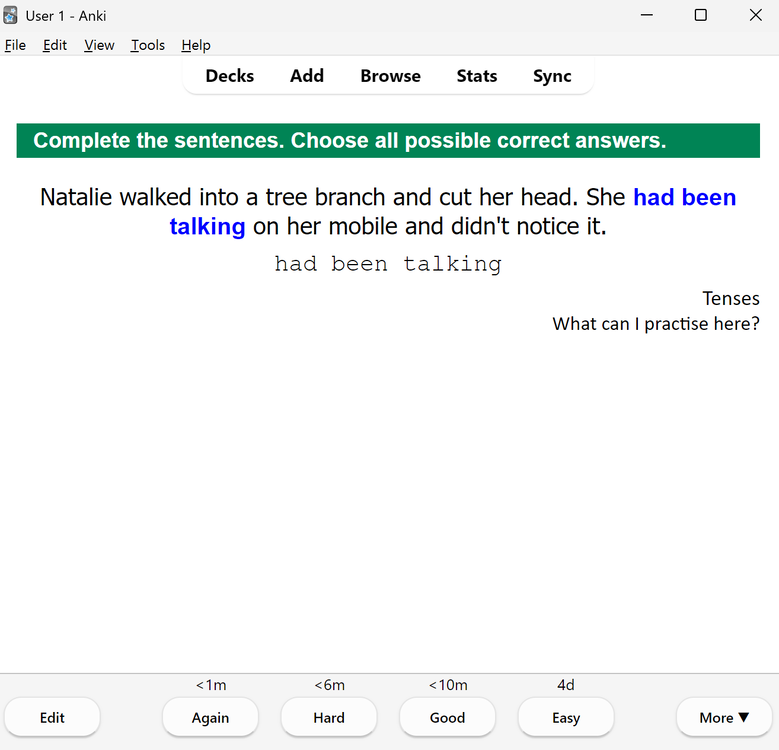Open the Browse card browser

click(x=390, y=76)
